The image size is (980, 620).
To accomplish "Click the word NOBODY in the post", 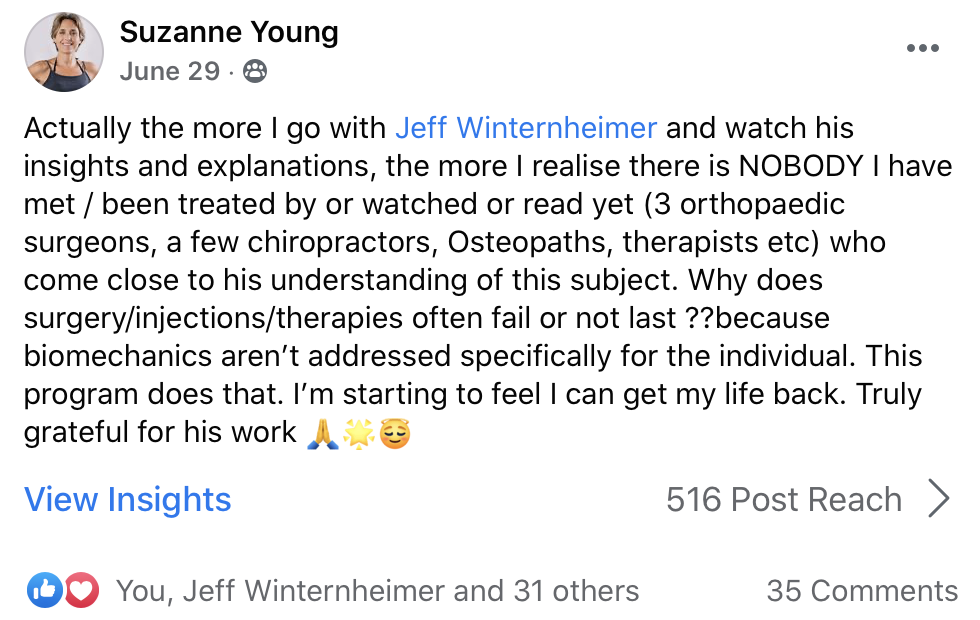I will coord(801,166).
